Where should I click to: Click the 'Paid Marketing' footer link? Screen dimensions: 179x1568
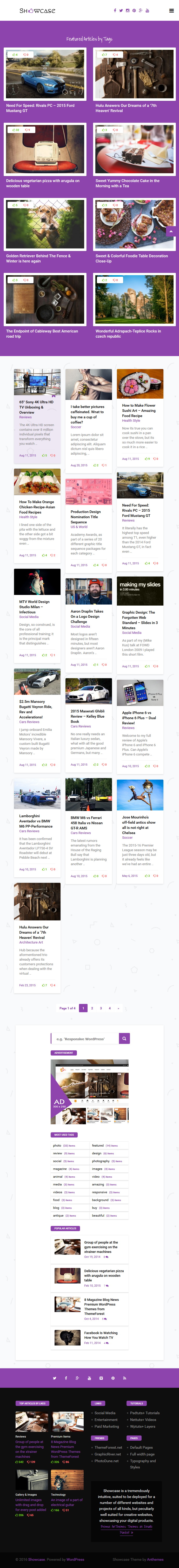pos(107,1426)
